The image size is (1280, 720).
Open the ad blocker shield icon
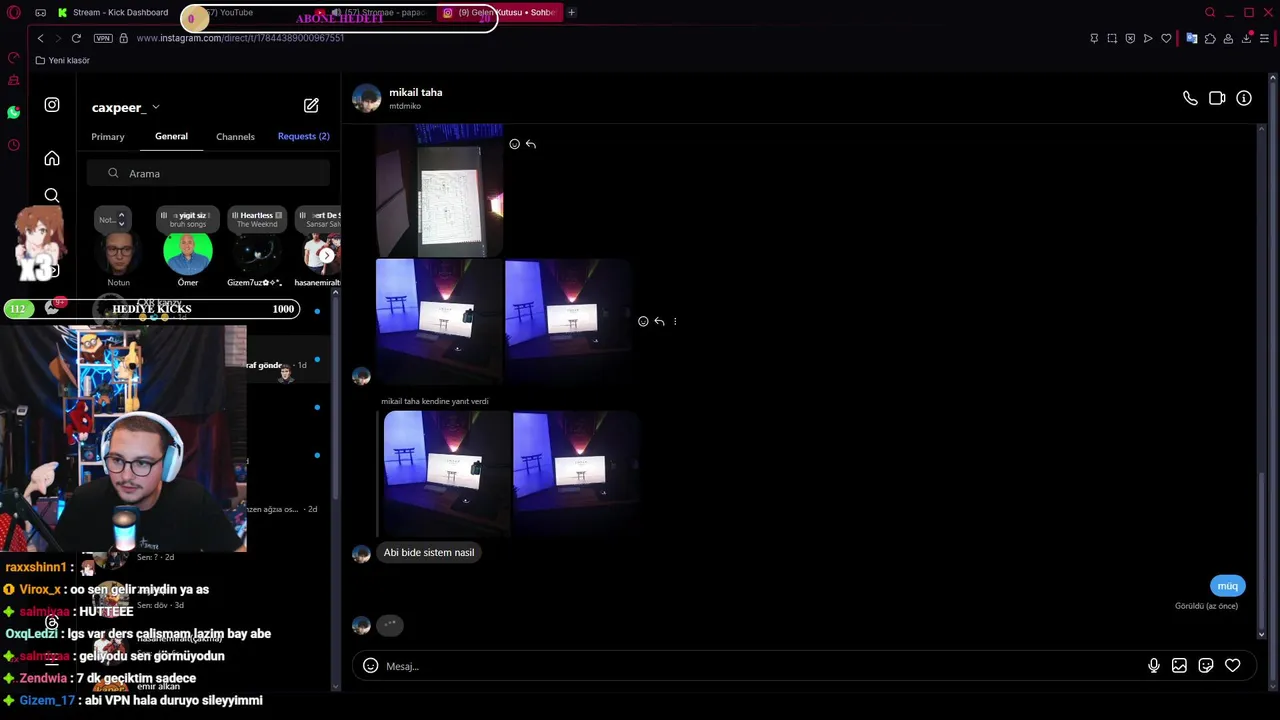pyautogui.click(x=1130, y=38)
